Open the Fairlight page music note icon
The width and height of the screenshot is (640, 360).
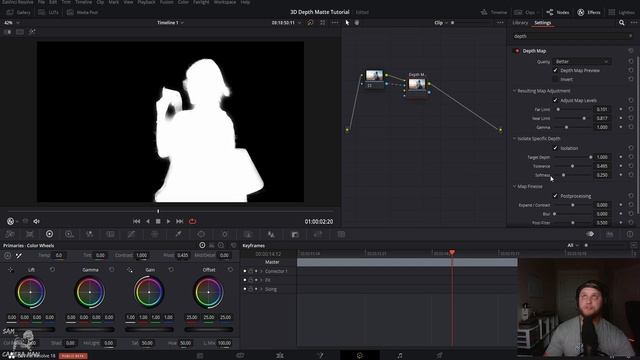[400, 356]
